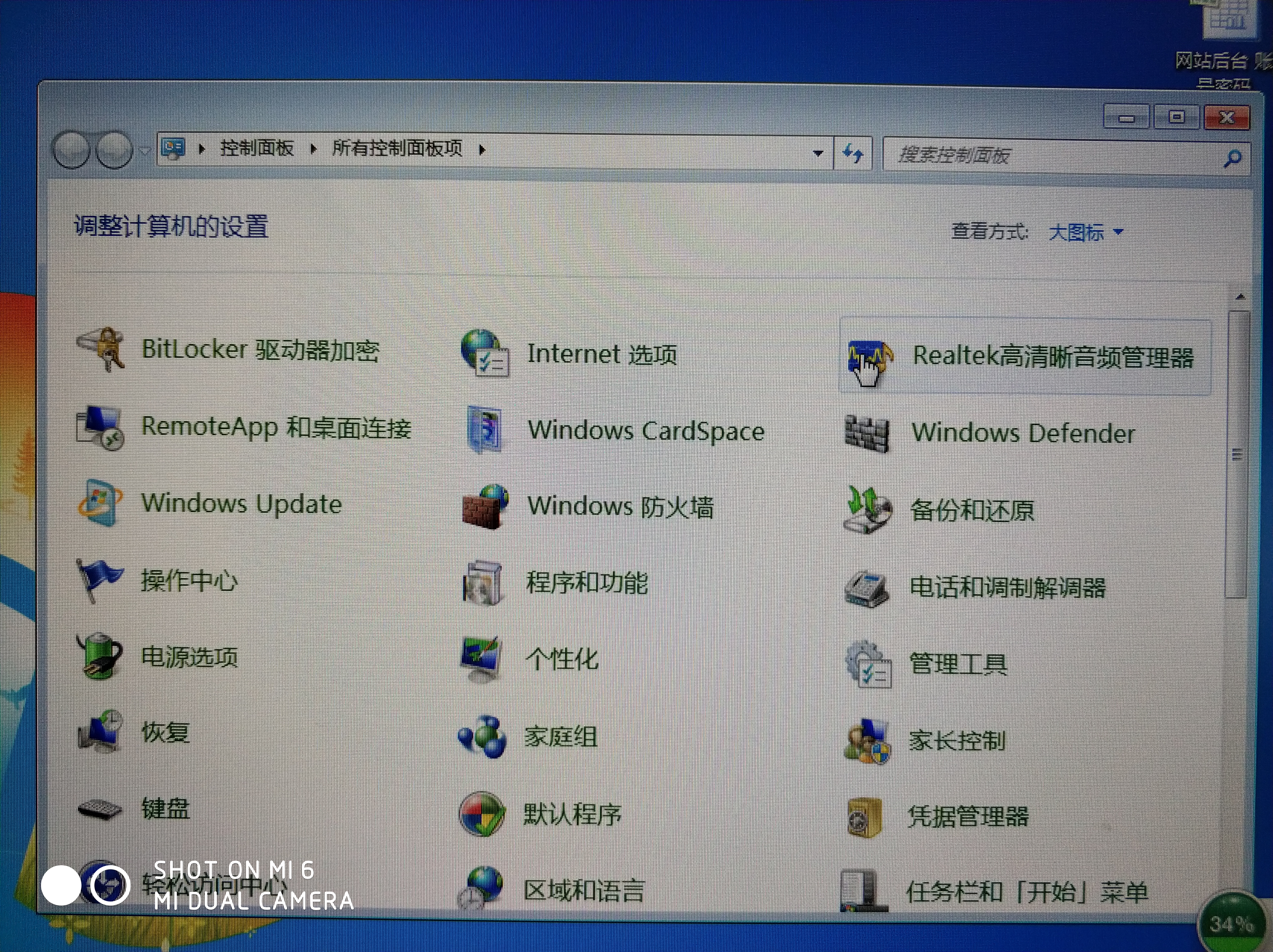This screenshot has height=952, width=1273.
Task: Click the 所有控制面板项 breadcrumb
Action: [397, 149]
